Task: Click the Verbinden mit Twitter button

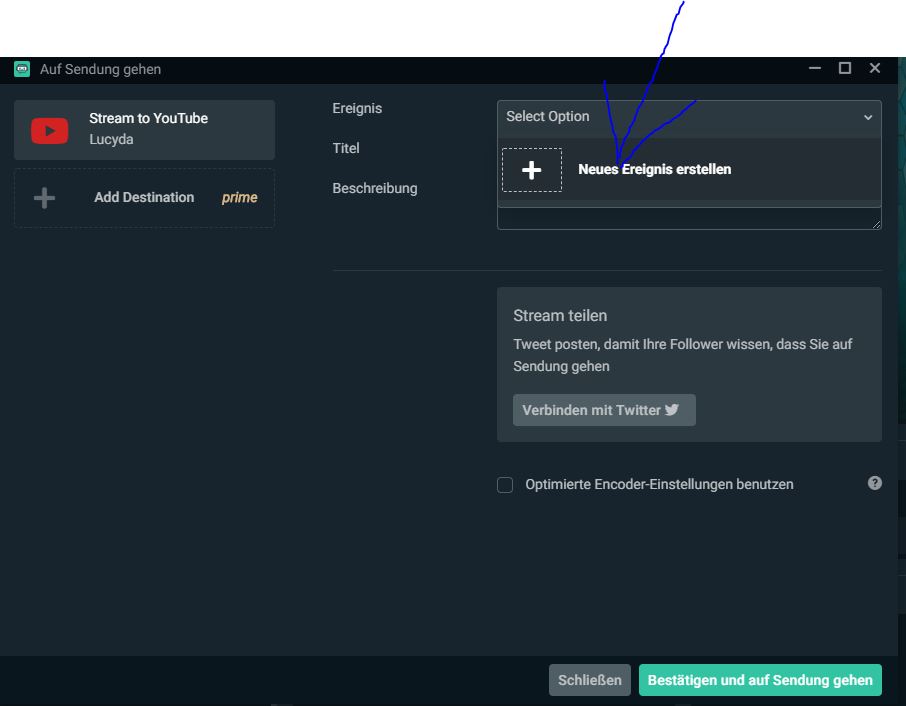Action: click(603, 410)
